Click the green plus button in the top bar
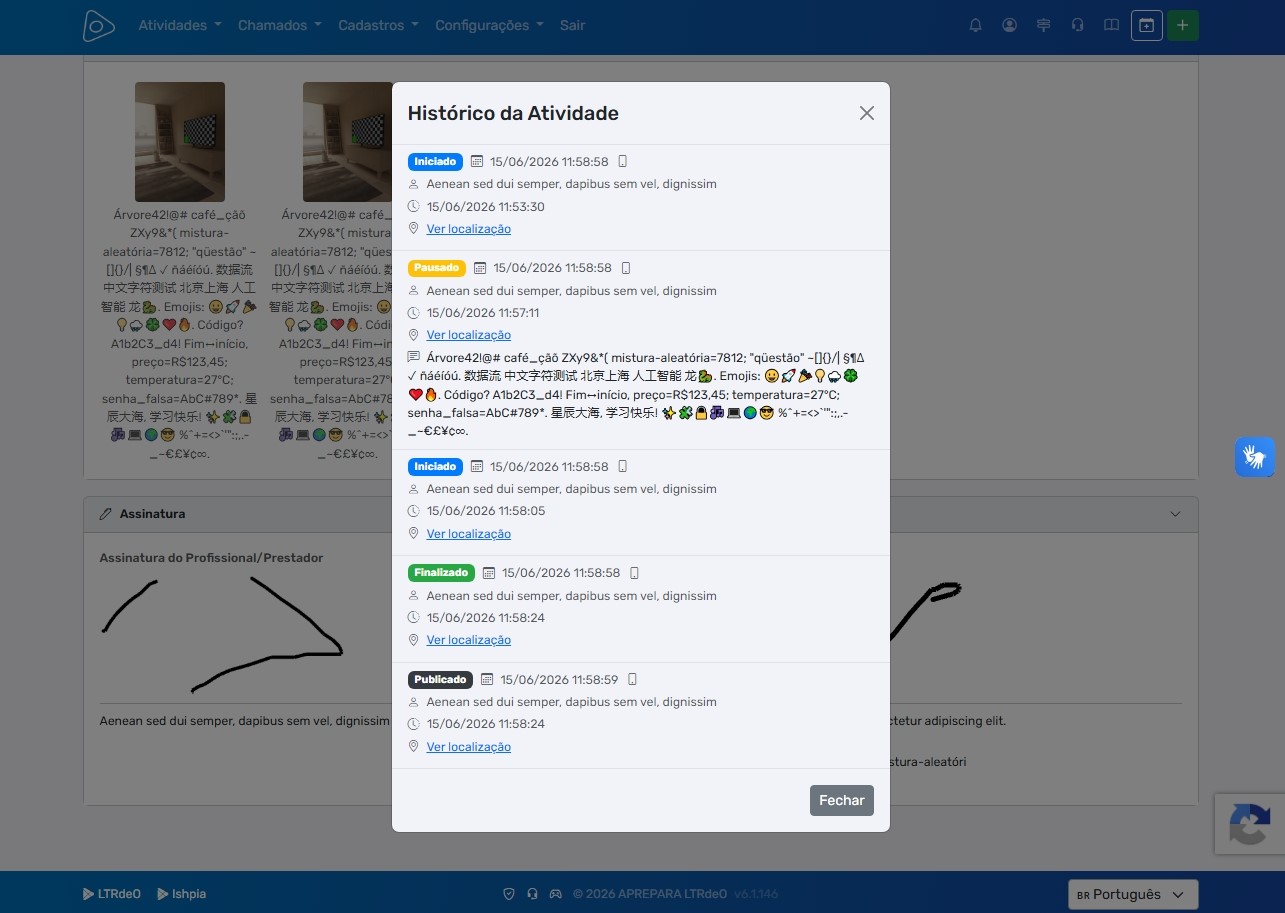Image resolution: width=1285 pixels, height=913 pixels. 1183,26
